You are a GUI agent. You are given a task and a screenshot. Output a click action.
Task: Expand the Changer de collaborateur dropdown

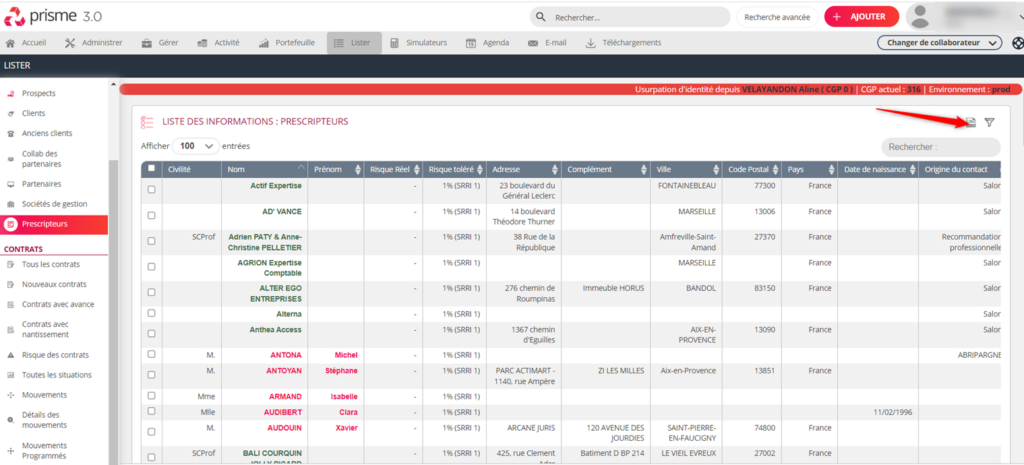(x=939, y=43)
